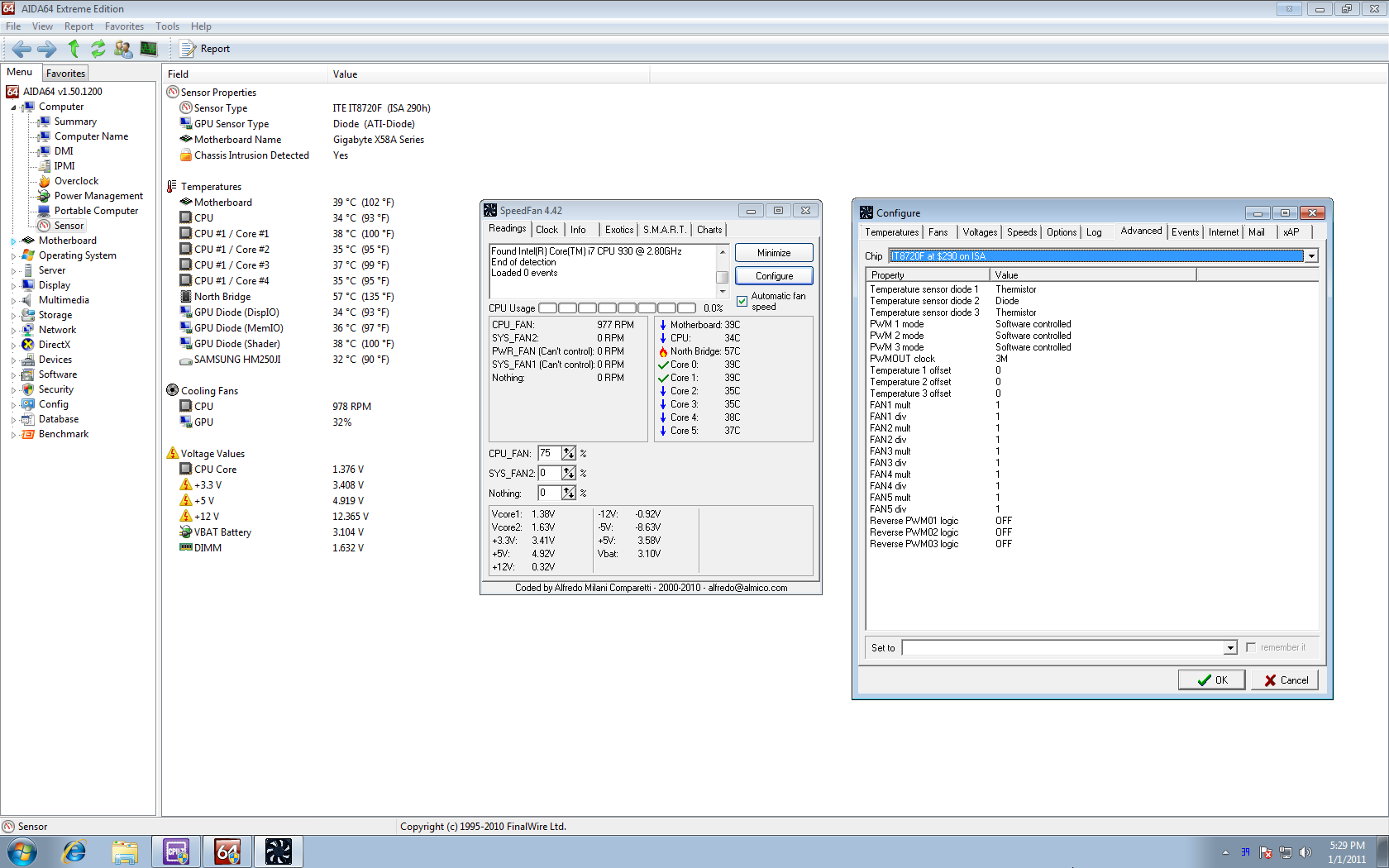Select the Overclock flame icon item
This screenshot has width=1389, height=868.
(x=45, y=181)
